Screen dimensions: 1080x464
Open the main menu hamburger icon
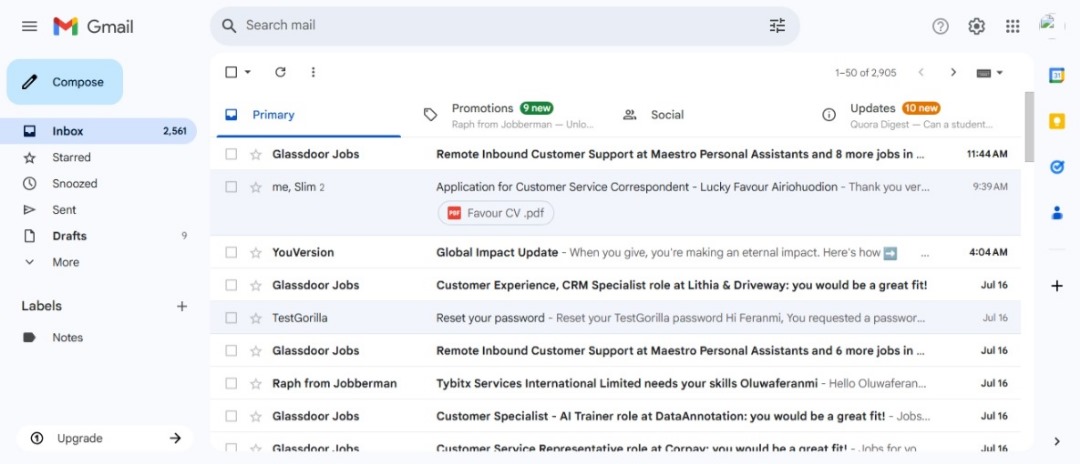coord(30,26)
